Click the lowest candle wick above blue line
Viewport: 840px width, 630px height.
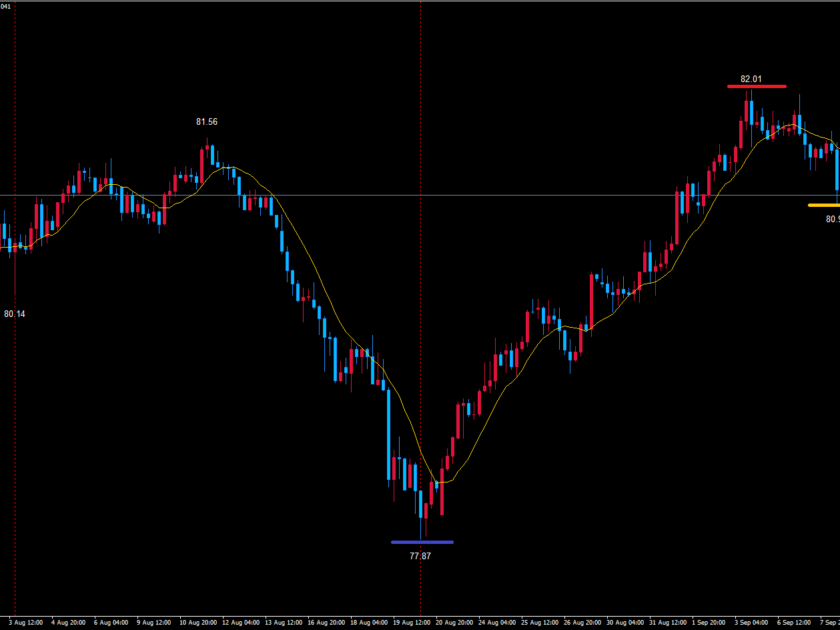(x=423, y=520)
